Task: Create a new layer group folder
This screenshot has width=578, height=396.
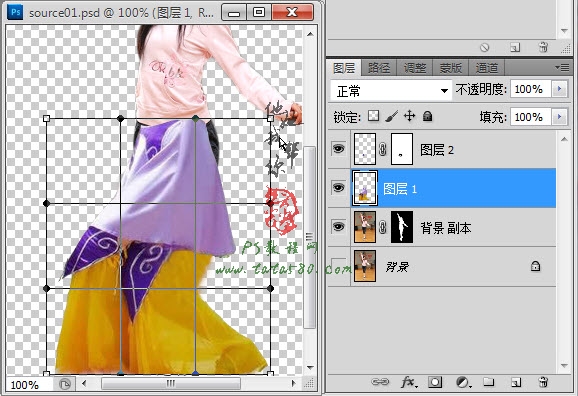Action: (489, 382)
